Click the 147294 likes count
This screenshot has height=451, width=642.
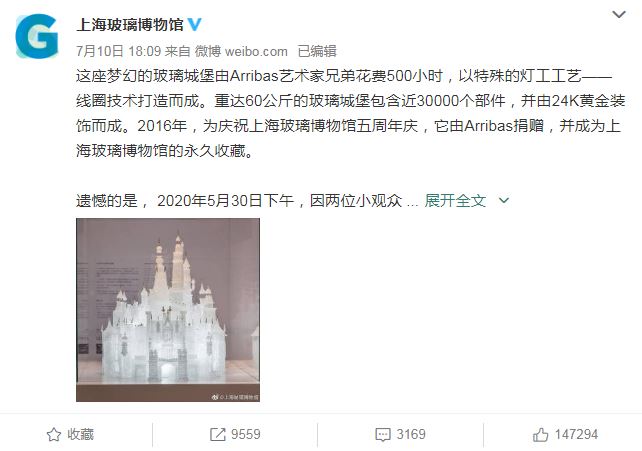[576, 434]
